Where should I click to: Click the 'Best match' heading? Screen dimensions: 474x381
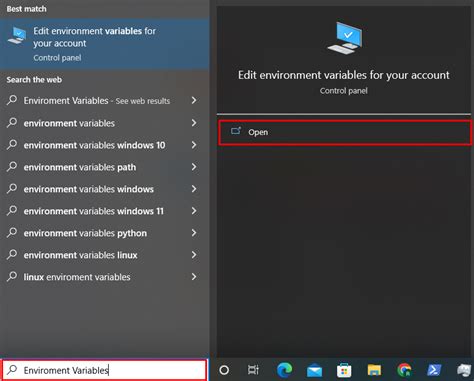click(x=26, y=9)
